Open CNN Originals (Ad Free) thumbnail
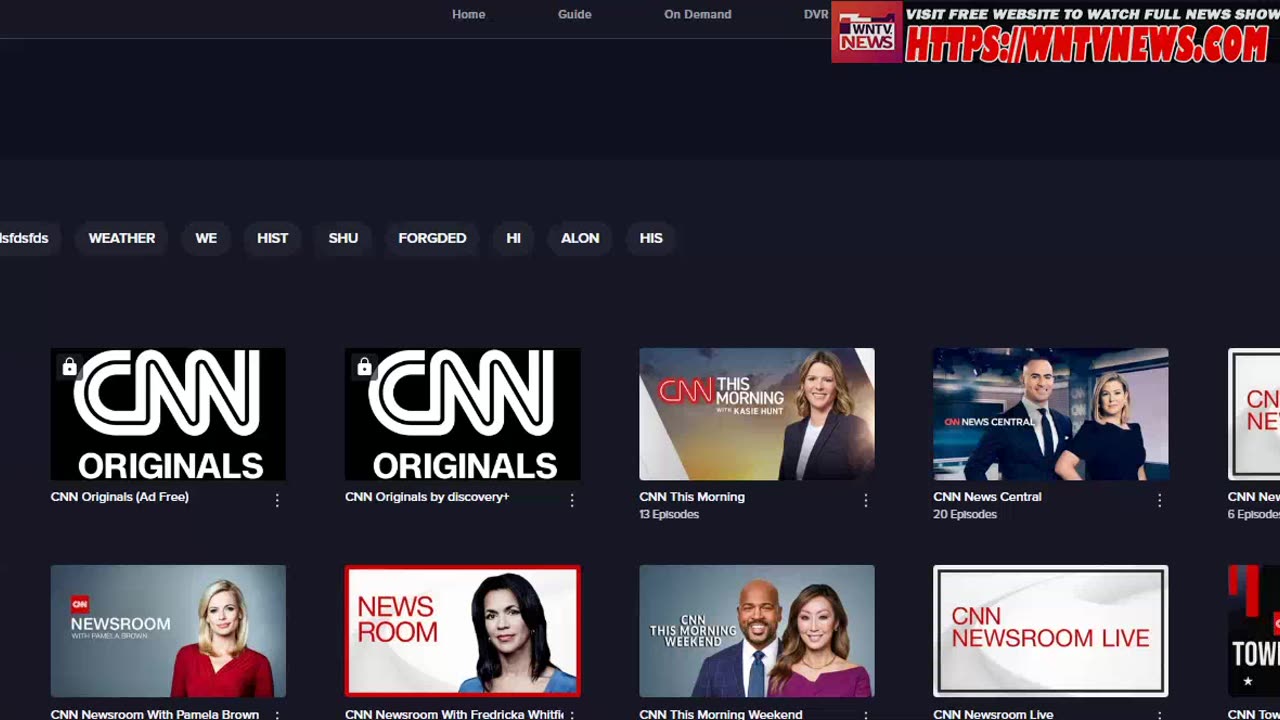 click(x=168, y=414)
